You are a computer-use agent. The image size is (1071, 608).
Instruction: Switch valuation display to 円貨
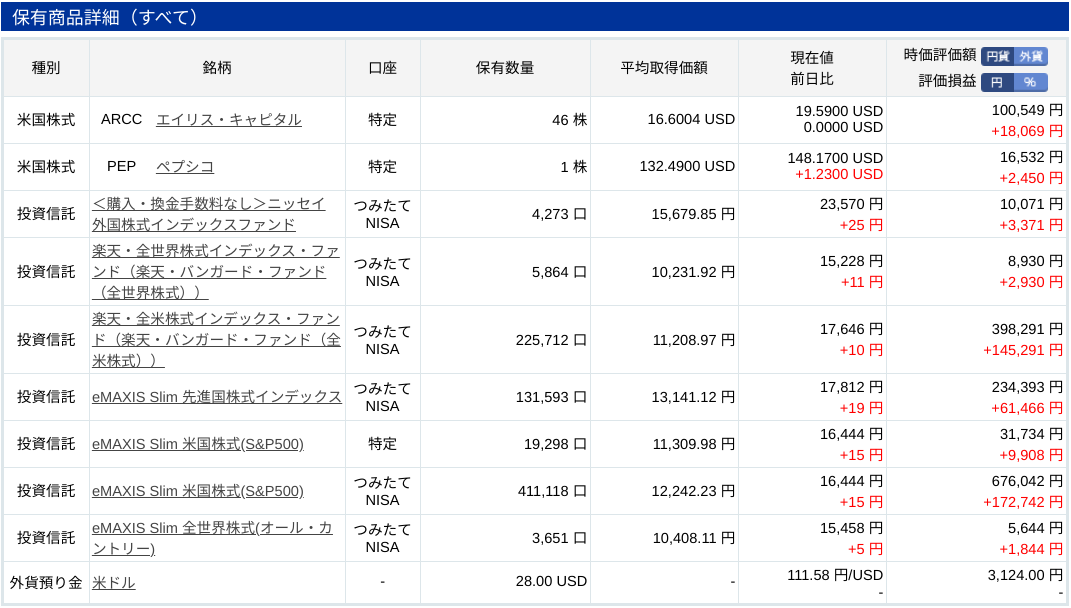(x=997, y=56)
